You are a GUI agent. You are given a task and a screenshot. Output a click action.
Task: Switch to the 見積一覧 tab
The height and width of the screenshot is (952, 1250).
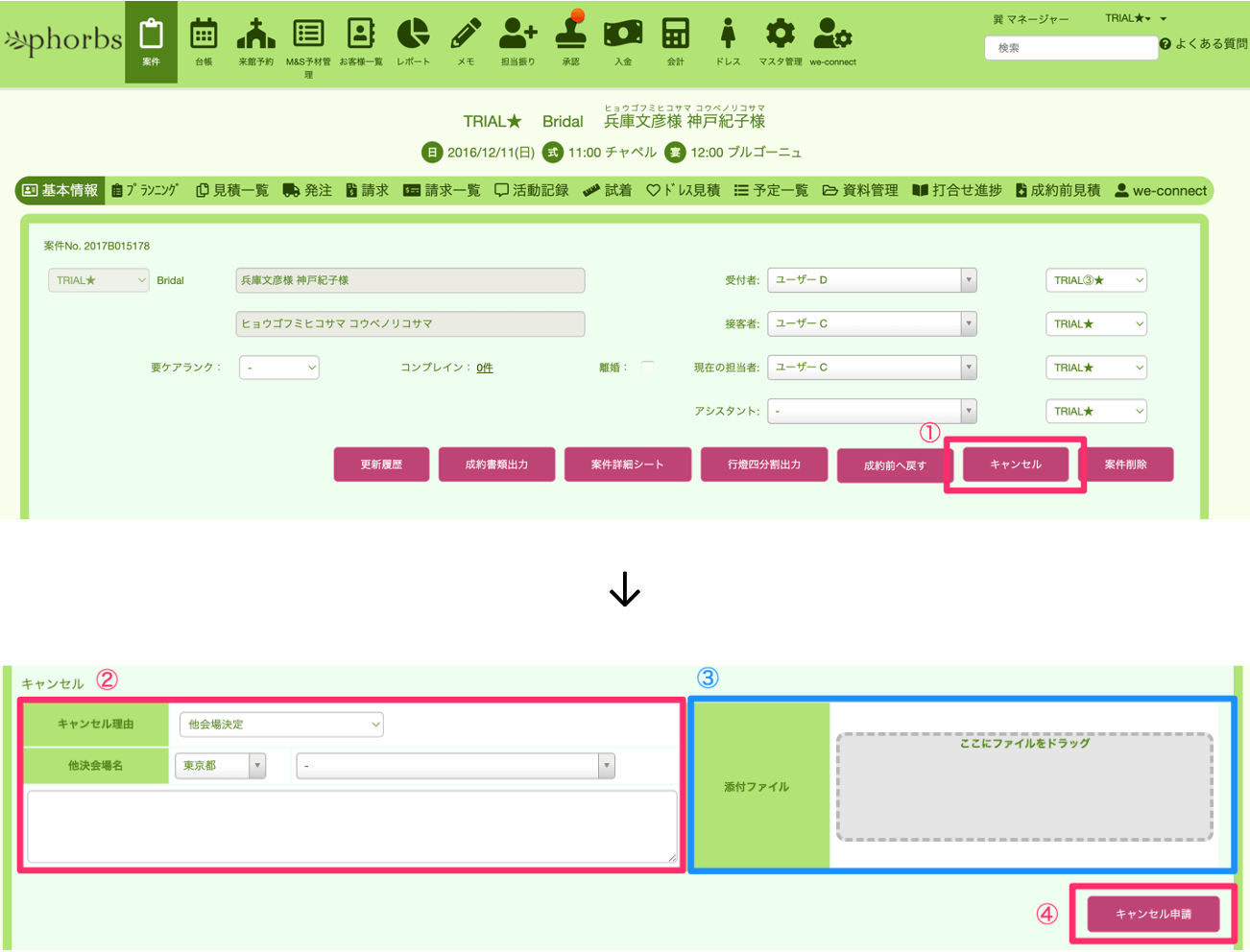tap(232, 190)
